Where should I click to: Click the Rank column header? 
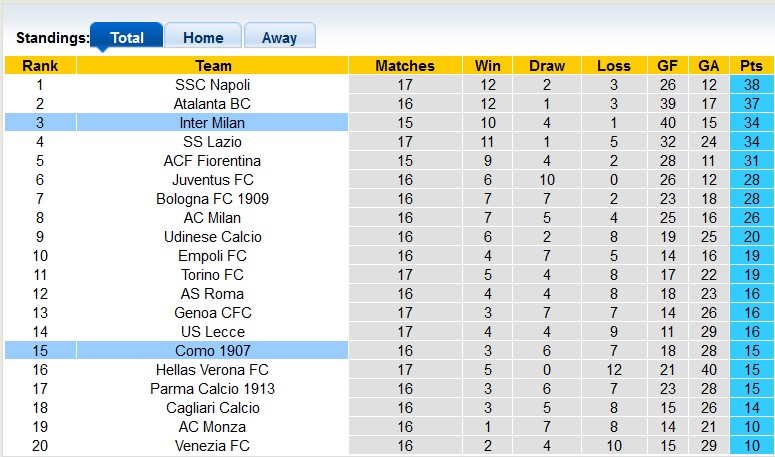pos(40,66)
